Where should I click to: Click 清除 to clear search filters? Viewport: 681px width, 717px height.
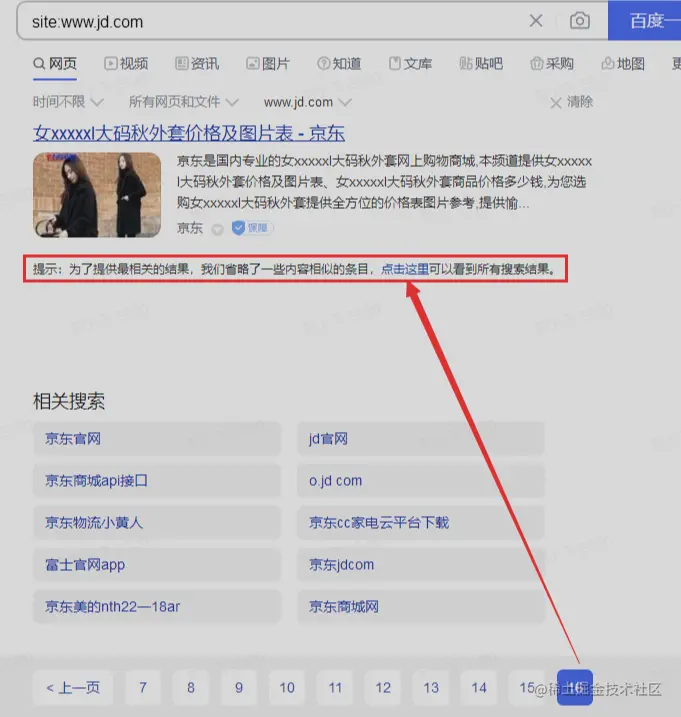pyautogui.click(x=572, y=102)
